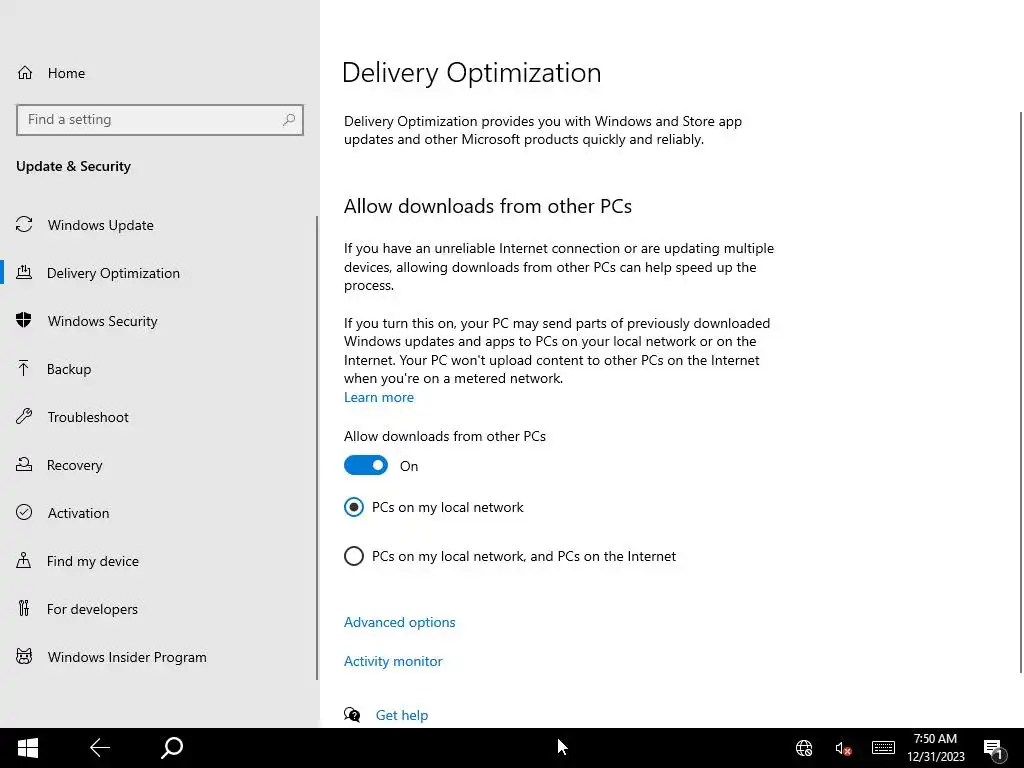Click the network globe tray icon

(804, 748)
